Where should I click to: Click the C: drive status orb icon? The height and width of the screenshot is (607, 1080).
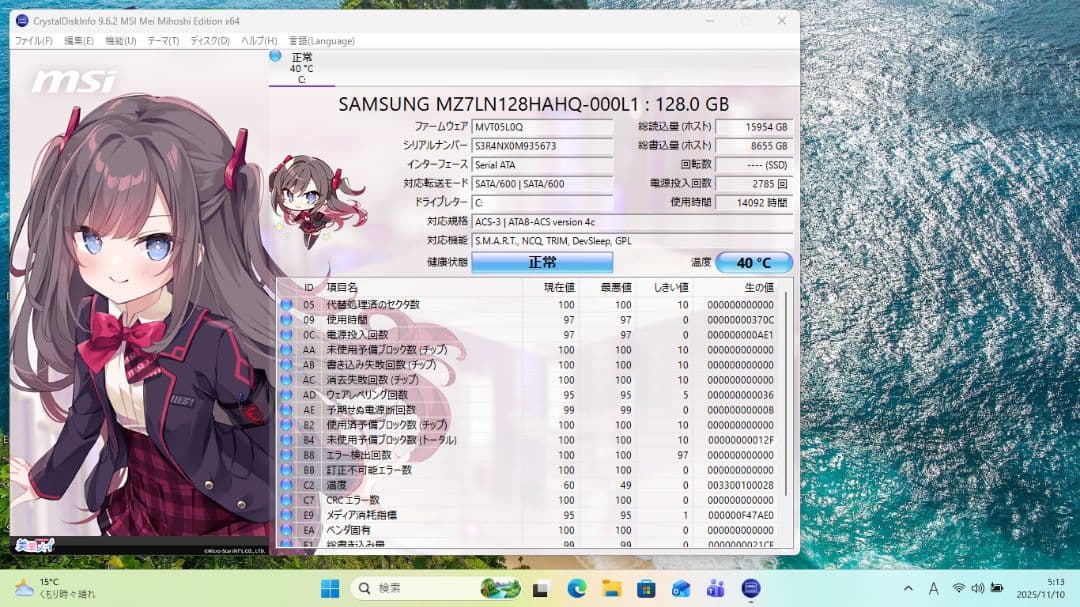pyautogui.click(x=275, y=56)
